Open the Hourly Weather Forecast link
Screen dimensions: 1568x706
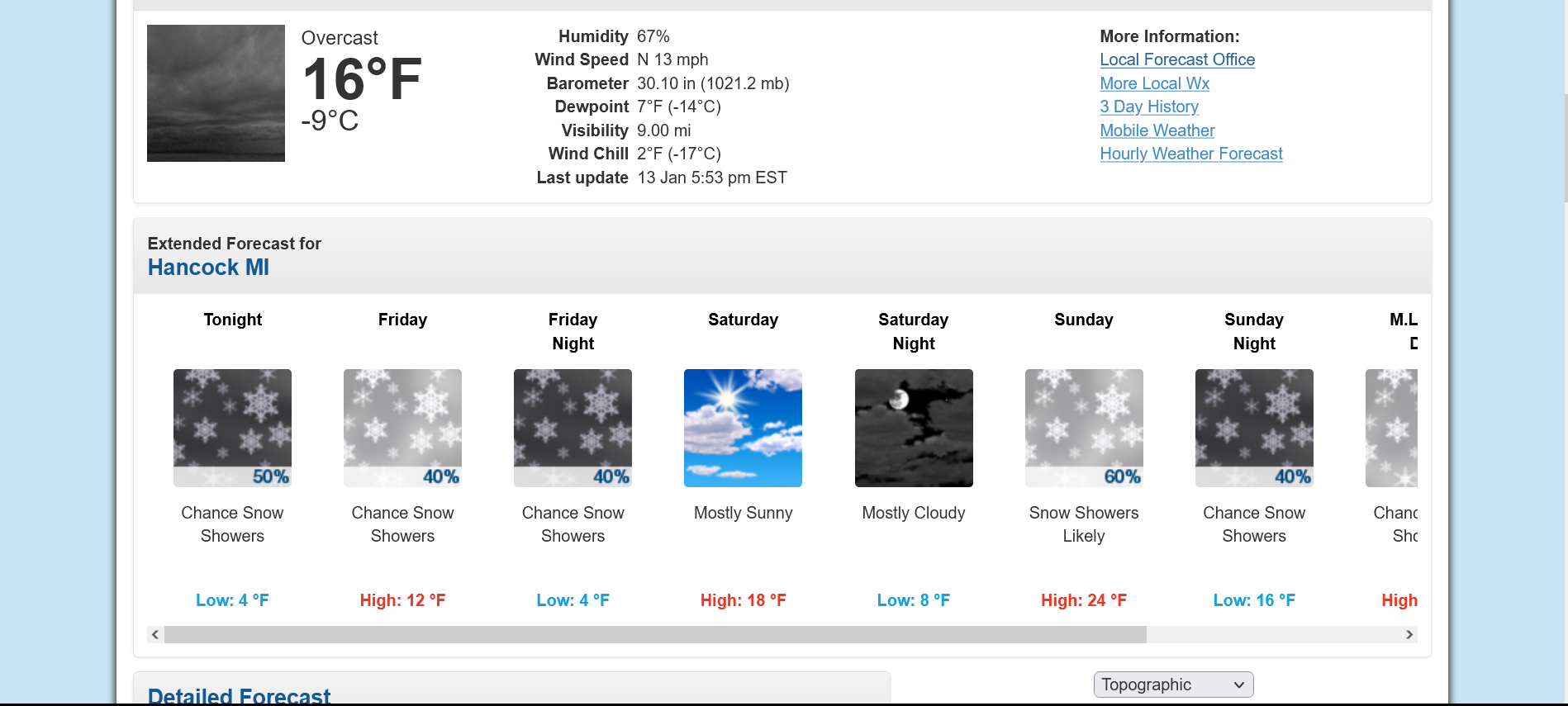[x=1191, y=154]
